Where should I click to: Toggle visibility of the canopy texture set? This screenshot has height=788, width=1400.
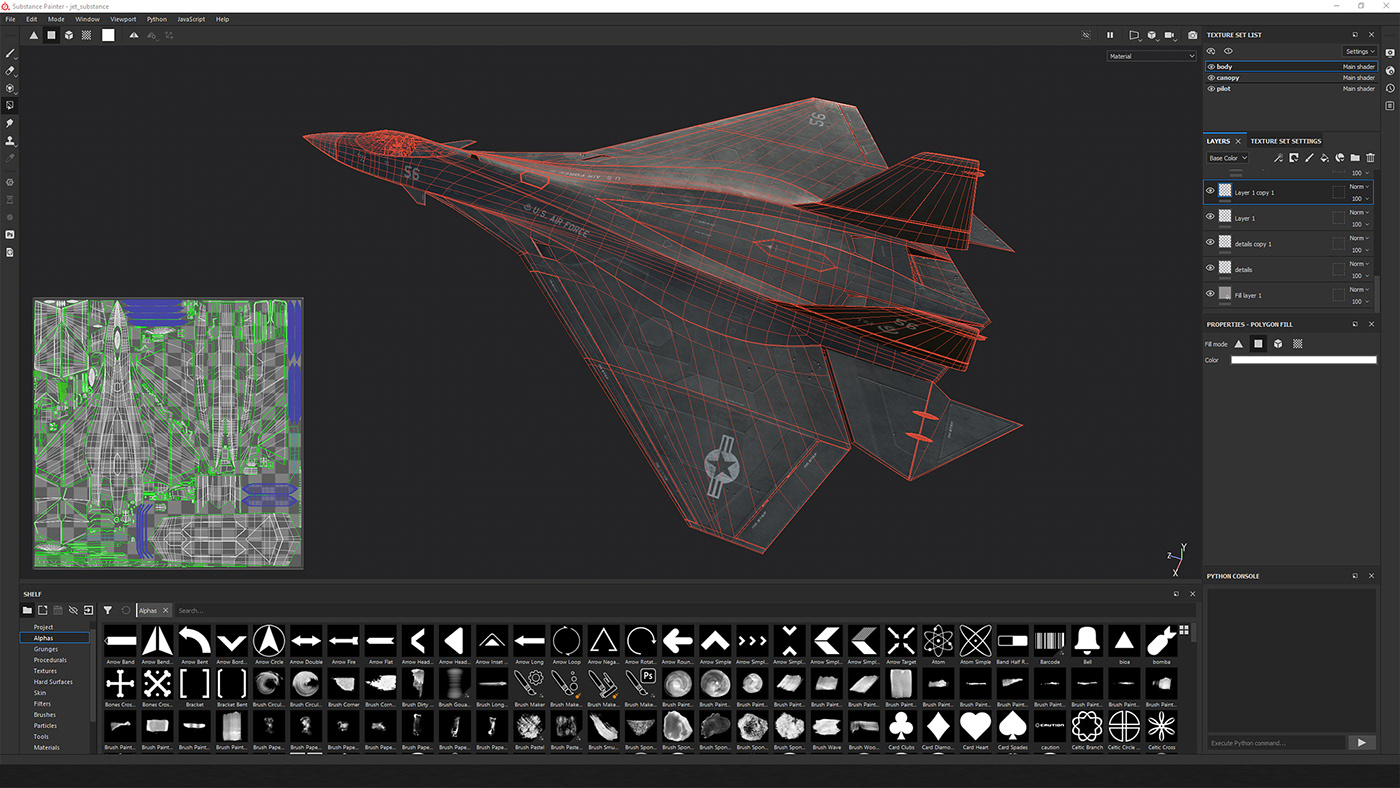1211,77
